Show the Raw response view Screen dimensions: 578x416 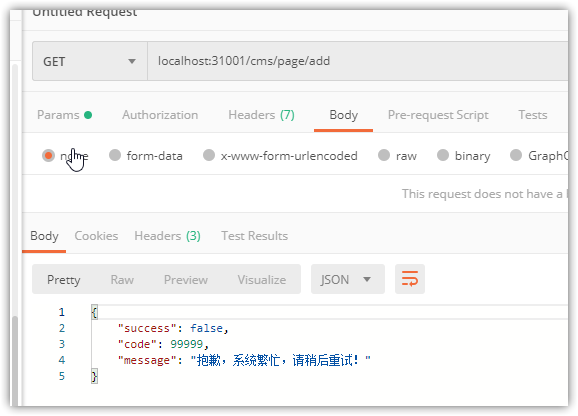coord(122,280)
